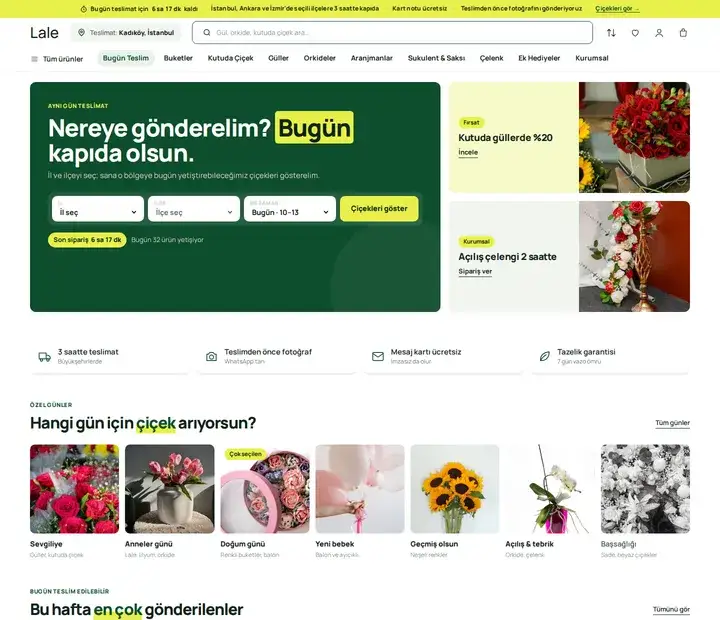Image resolution: width=720 pixels, height=620 pixels.
Task: Open the Ek Hediyeler category
Action: pos(539,58)
